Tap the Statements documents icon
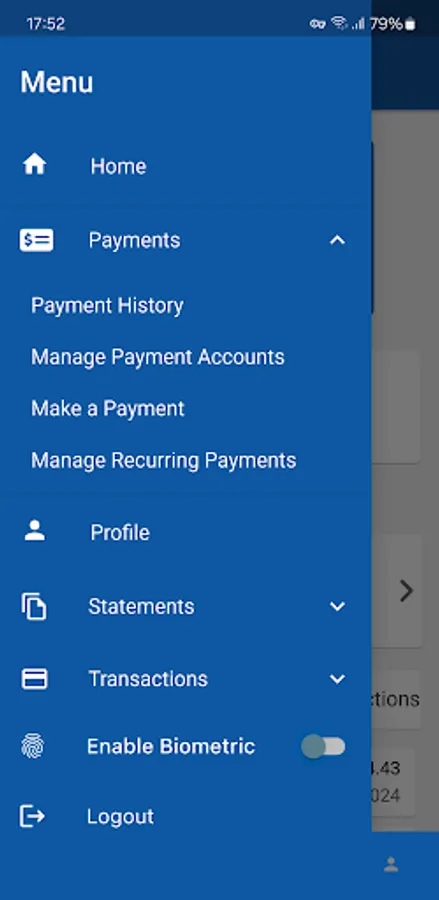The image size is (439, 900). (34, 607)
